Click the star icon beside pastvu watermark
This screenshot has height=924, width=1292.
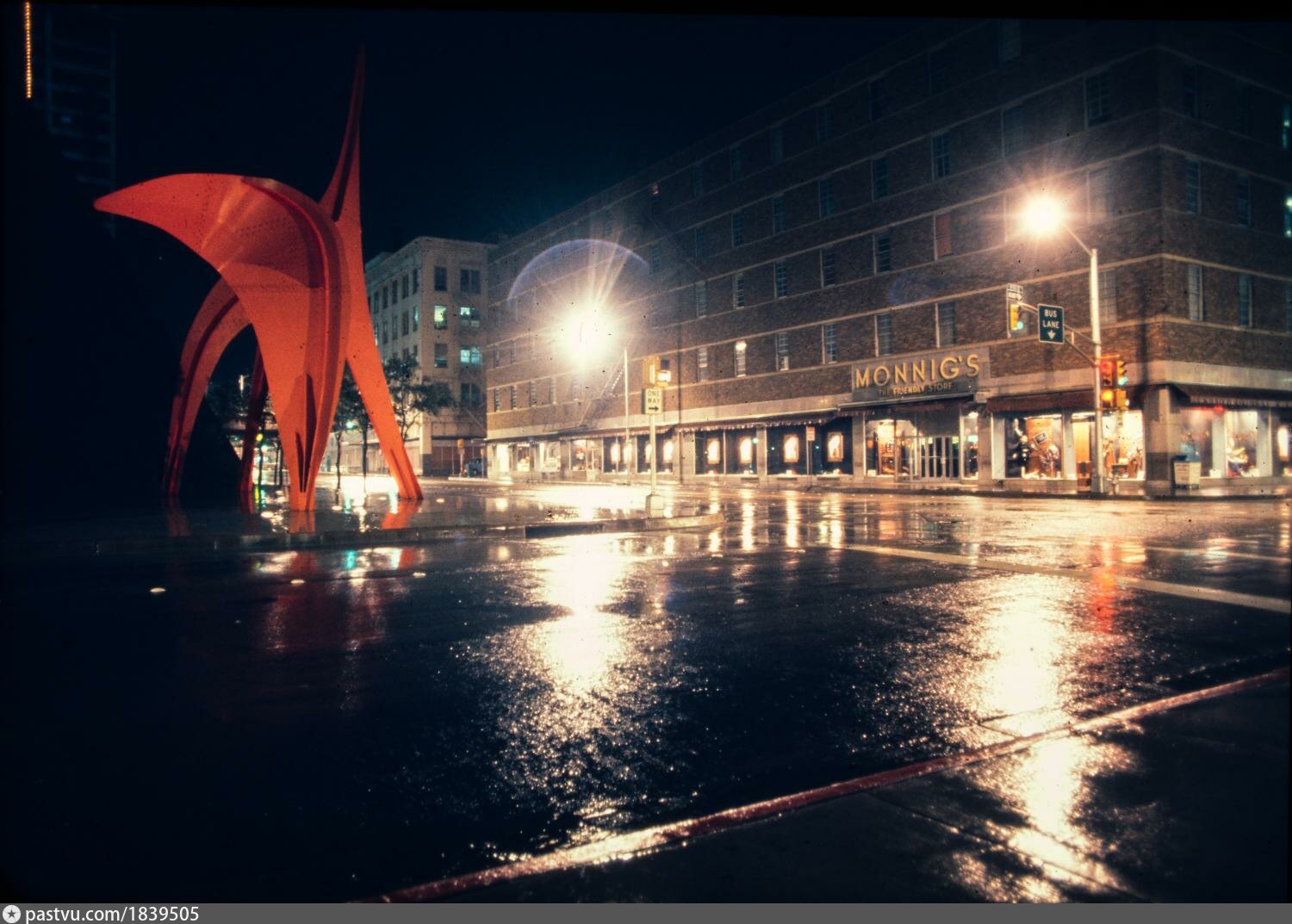click(12, 914)
